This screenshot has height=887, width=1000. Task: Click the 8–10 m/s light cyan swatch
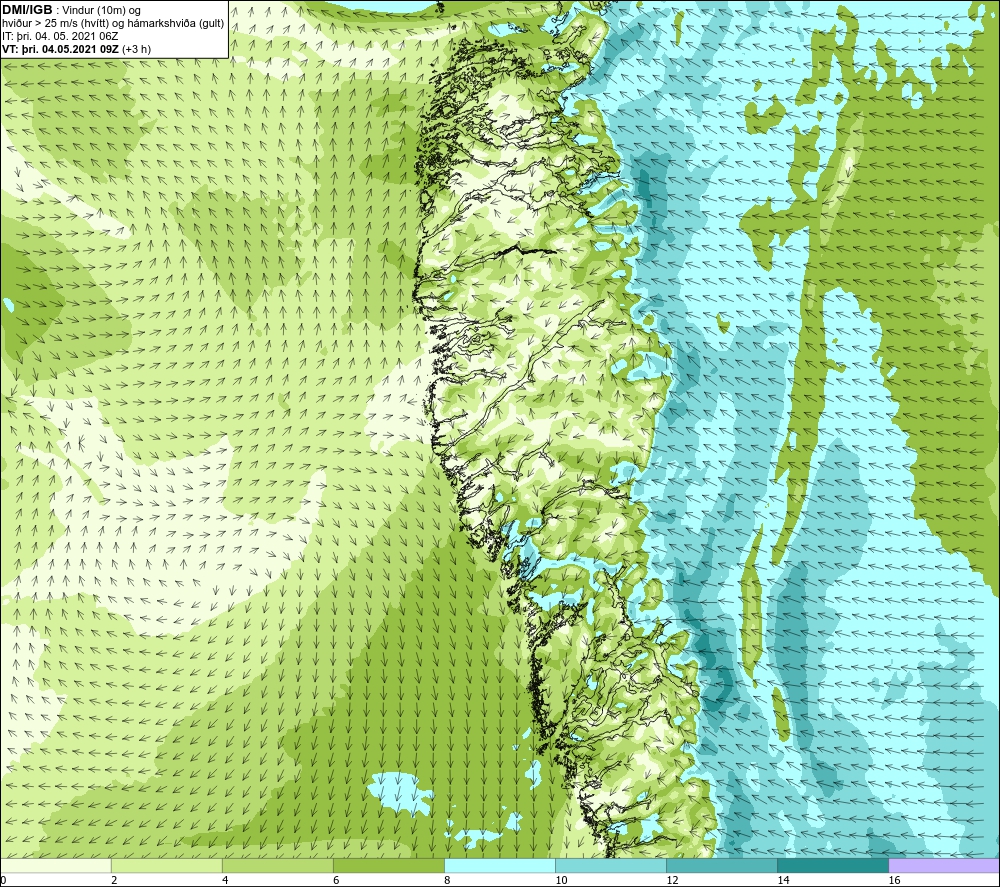point(499,866)
